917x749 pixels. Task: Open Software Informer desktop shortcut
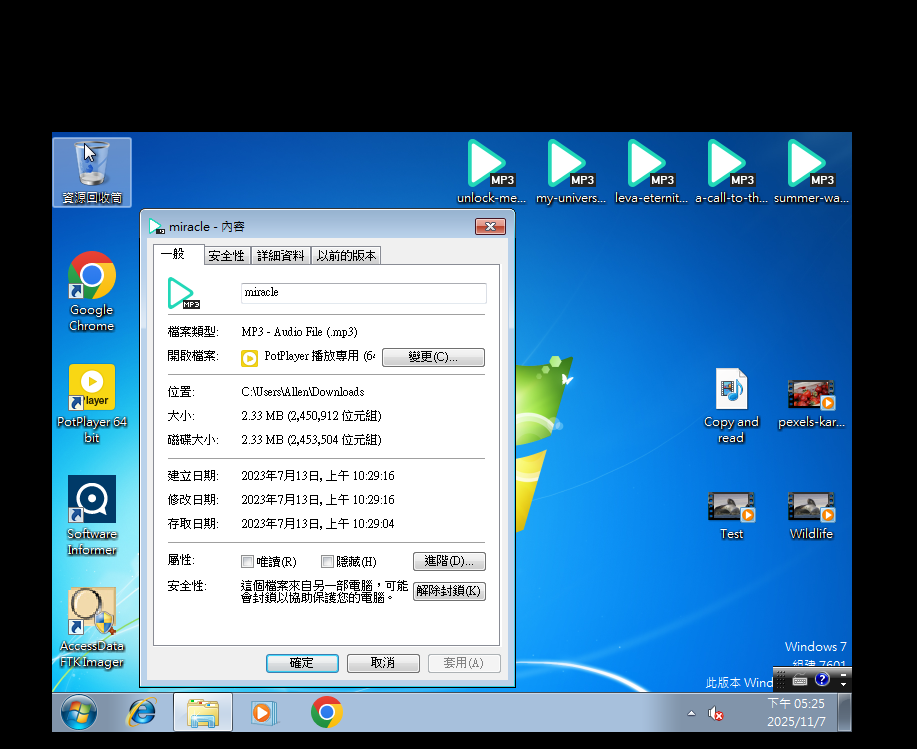point(92,515)
